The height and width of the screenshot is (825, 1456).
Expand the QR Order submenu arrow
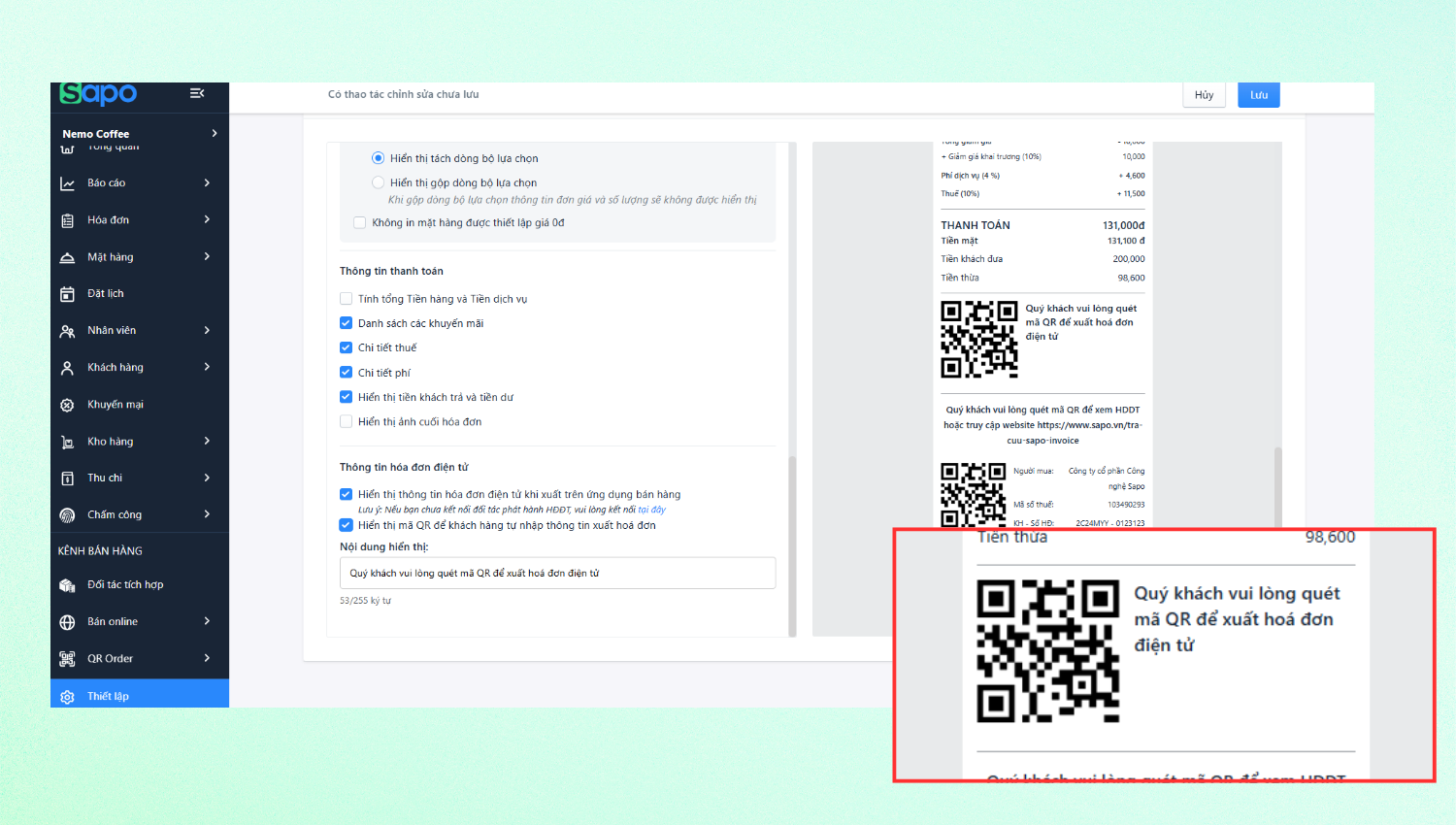coord(207,658)
